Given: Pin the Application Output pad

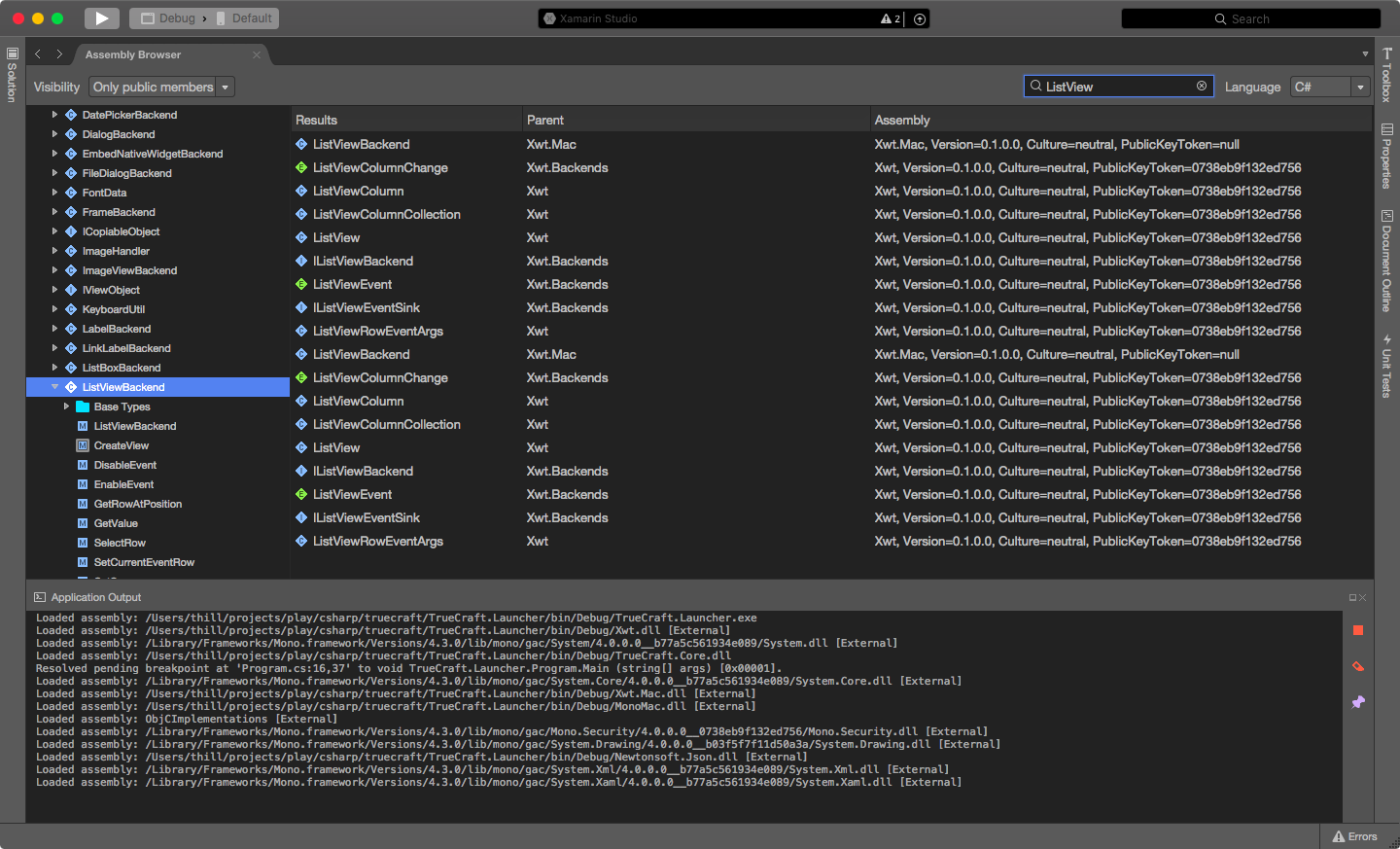Looking at the screenshot, I should coord(1358,702).
